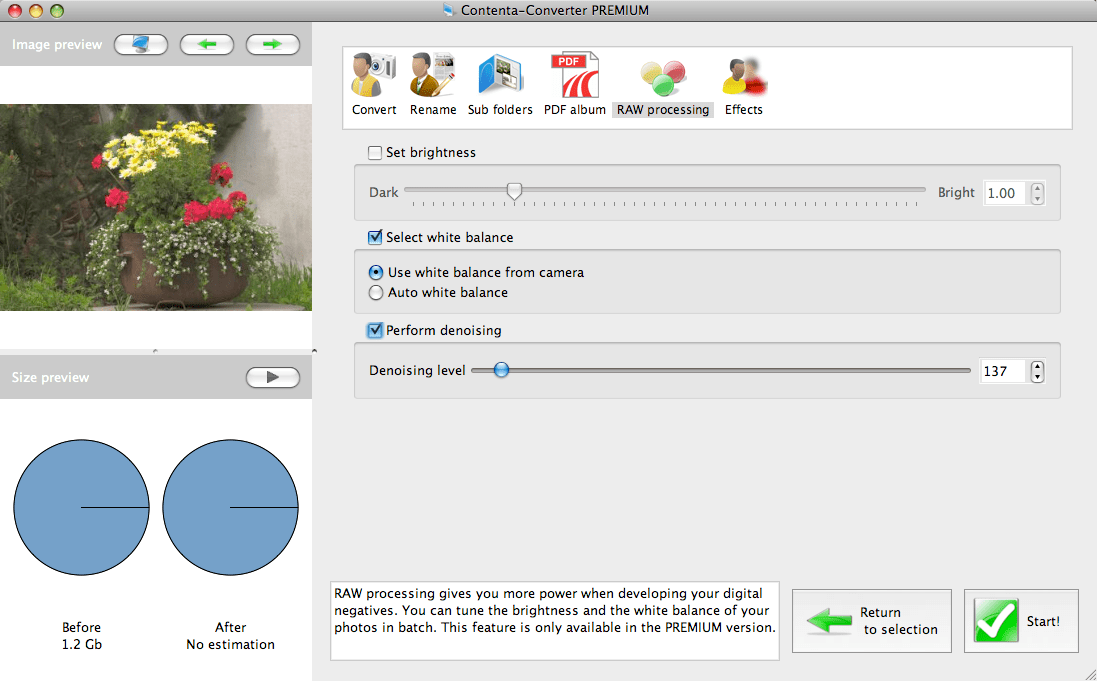This screenshot has width=1097, height=681.
Task: Click the monitor preview button
Action: [x=141, y=44]
